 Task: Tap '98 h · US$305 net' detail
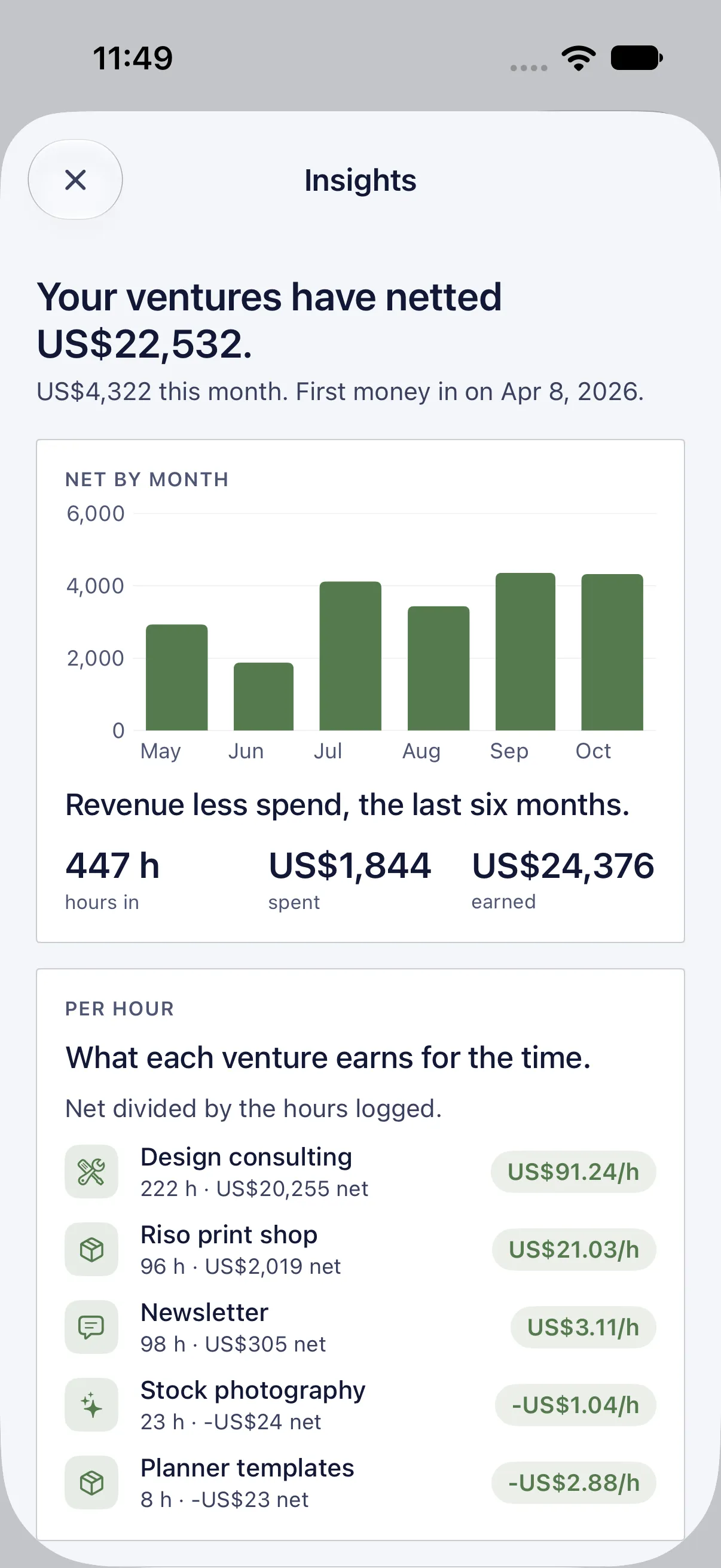point(233,1344)
